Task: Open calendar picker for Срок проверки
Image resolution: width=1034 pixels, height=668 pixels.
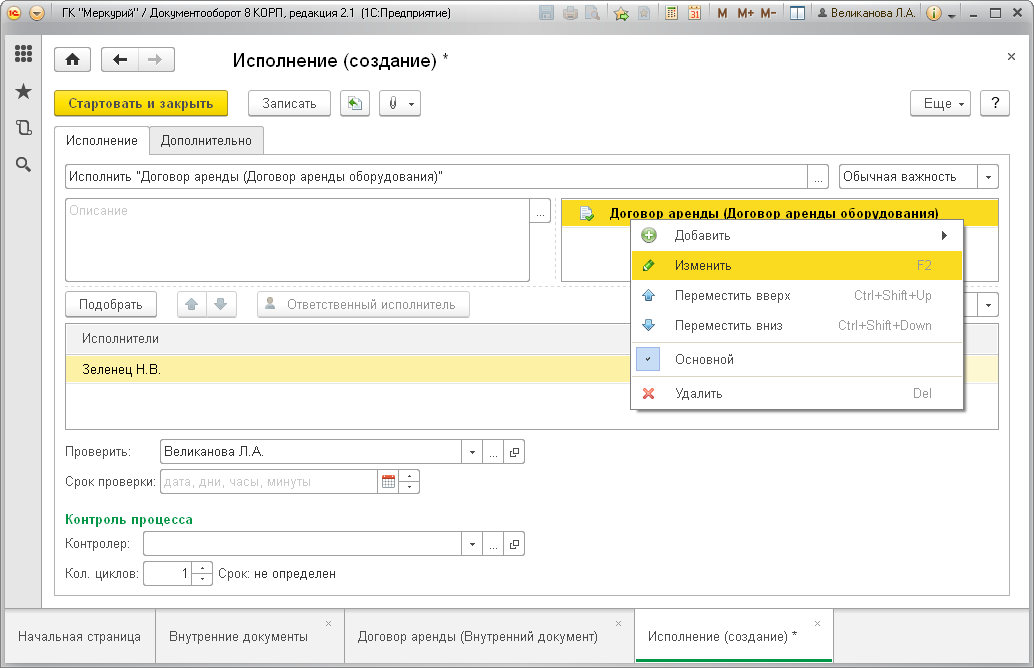Action: (388, 481)
